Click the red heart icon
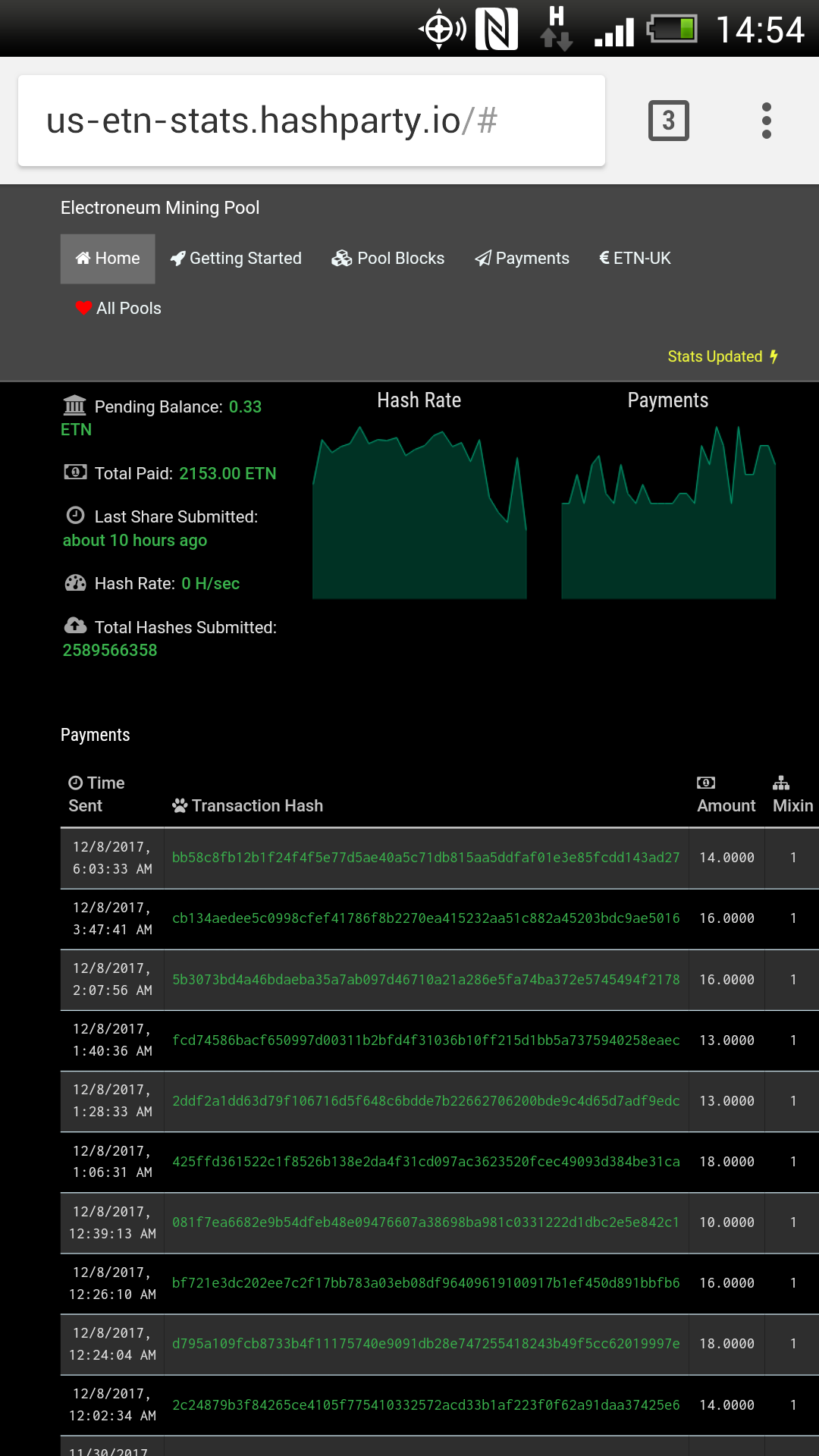 click(x=83, y=309)
